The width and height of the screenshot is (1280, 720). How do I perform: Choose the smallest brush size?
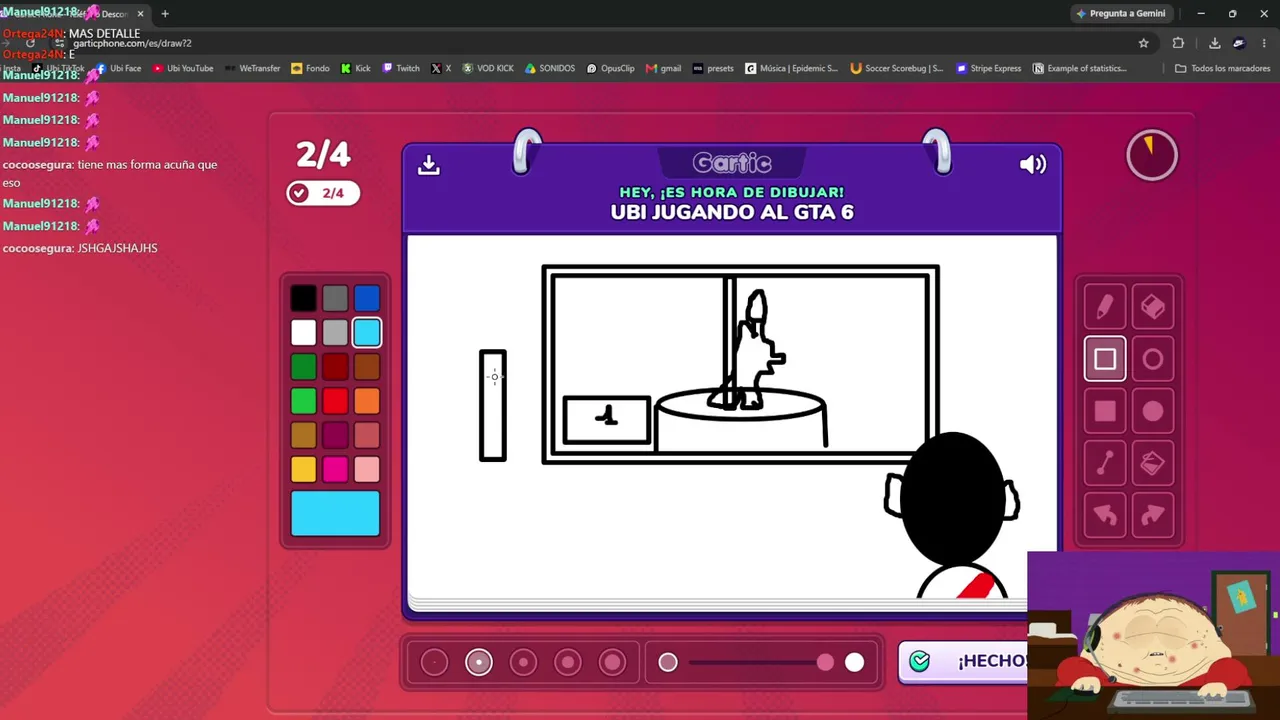coord(434,662)
